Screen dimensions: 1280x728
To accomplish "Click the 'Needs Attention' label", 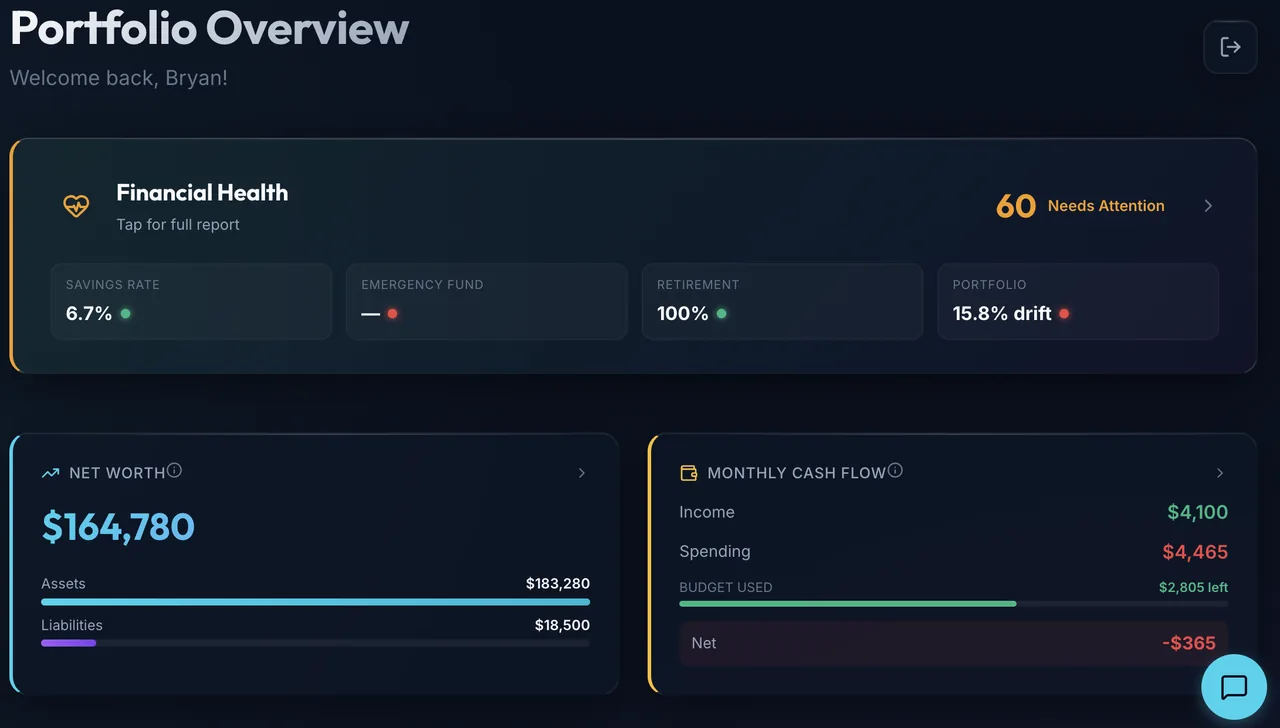I will tap(1106, 206).
